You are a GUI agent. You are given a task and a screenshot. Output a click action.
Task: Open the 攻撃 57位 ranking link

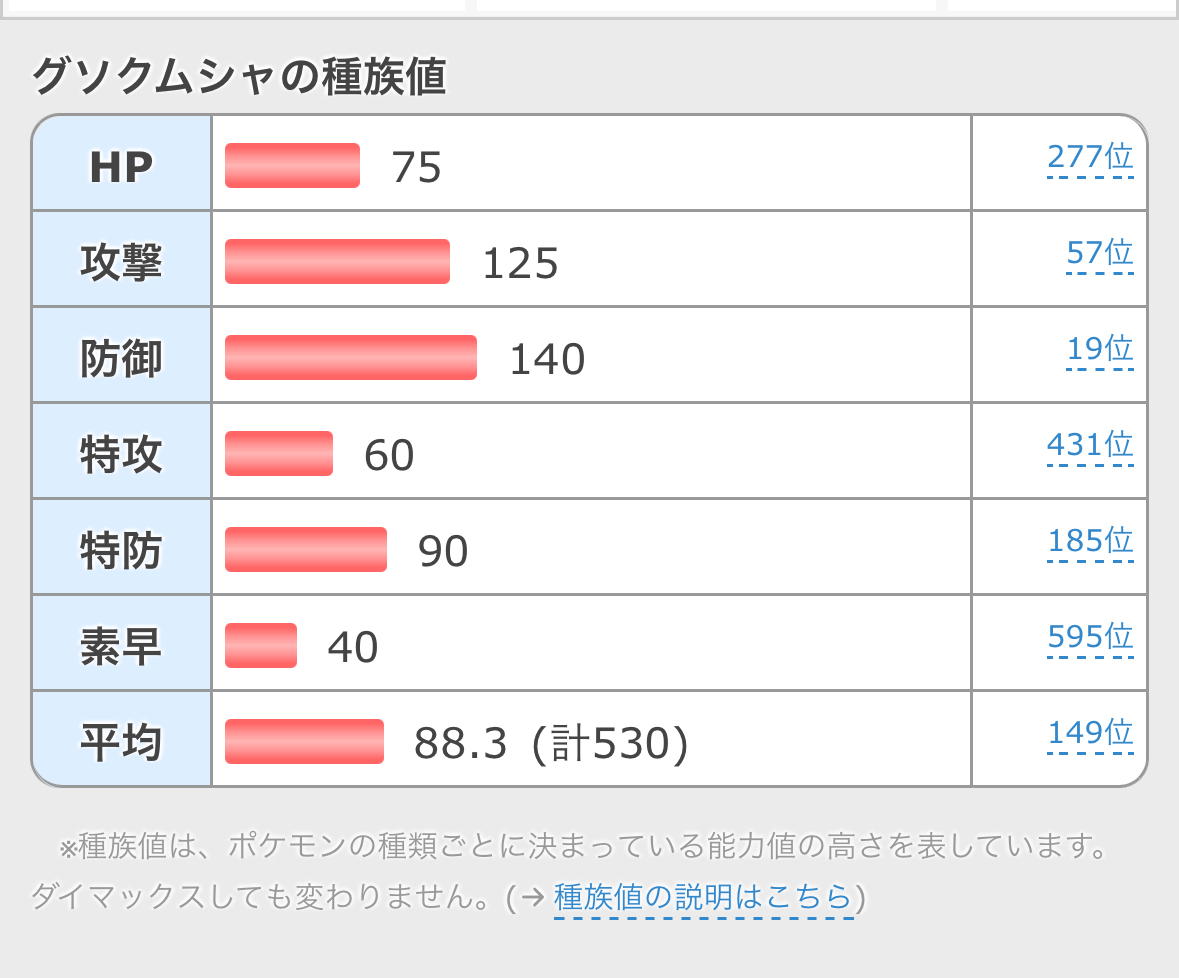pyautogui.click(x=1099, y=253)
